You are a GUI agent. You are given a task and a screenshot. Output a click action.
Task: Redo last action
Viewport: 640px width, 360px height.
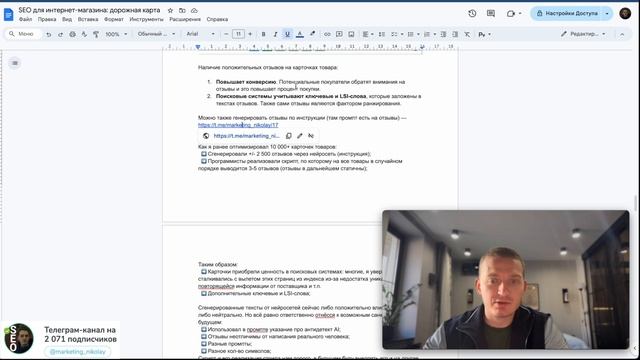[60, 34]
